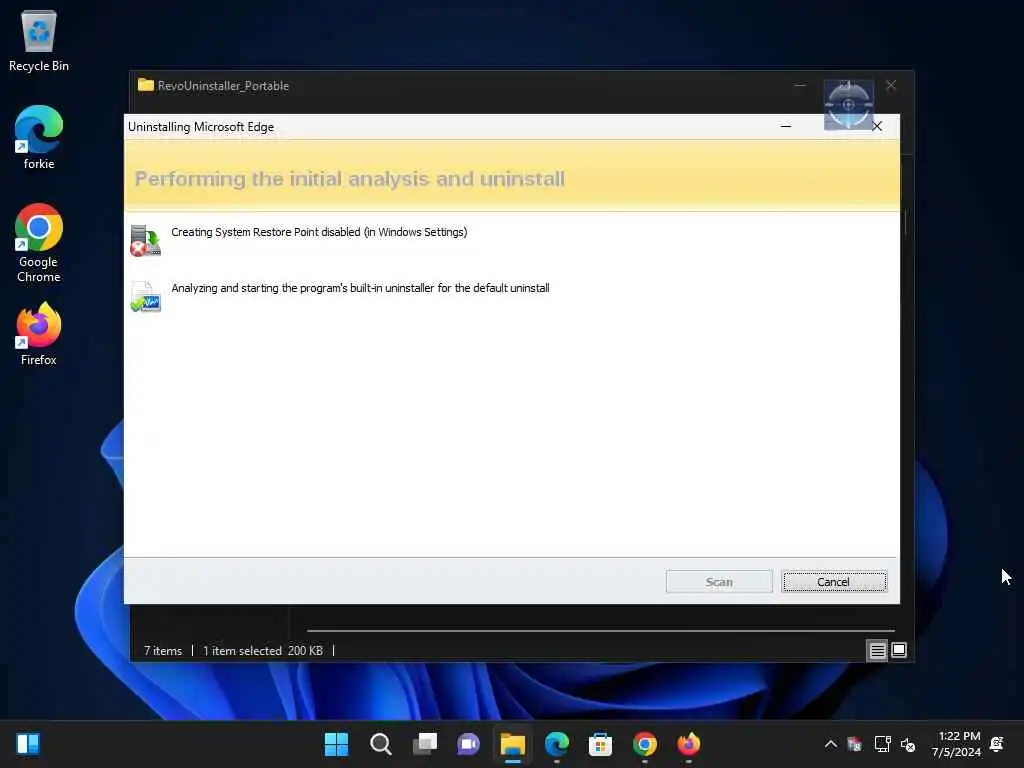Close the Uninstalling Microsoft Edge dialog

[x=877, y=126]
